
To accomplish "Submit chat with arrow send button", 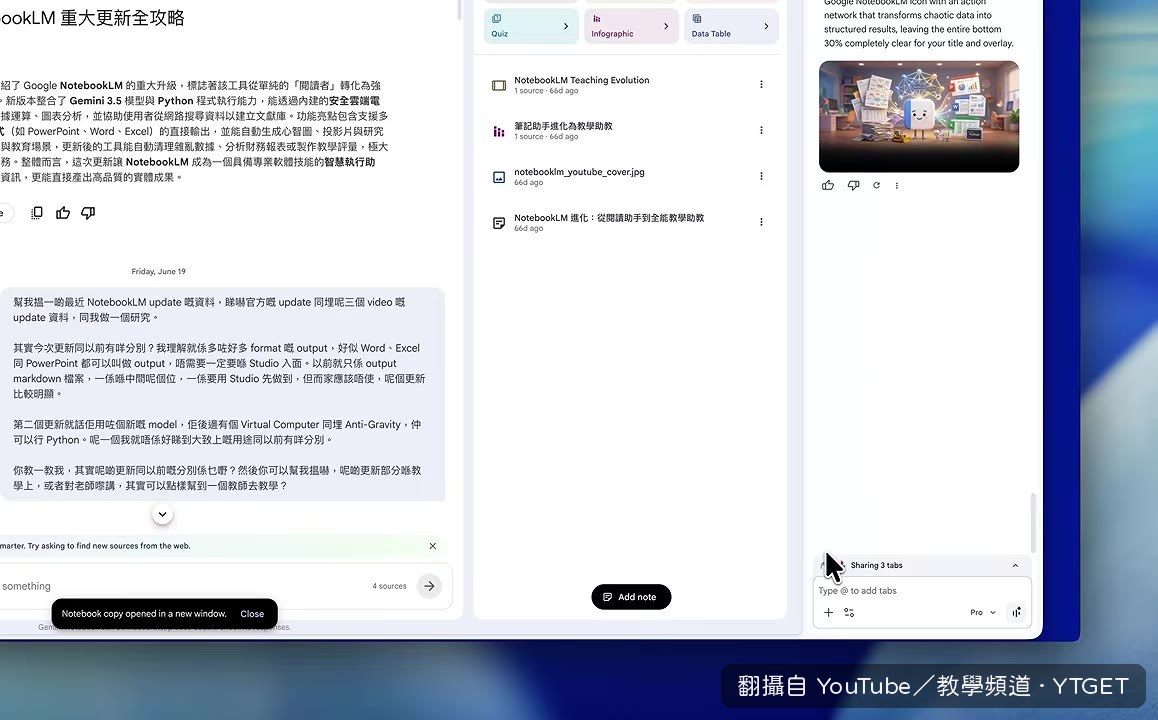I will (429, 586).
